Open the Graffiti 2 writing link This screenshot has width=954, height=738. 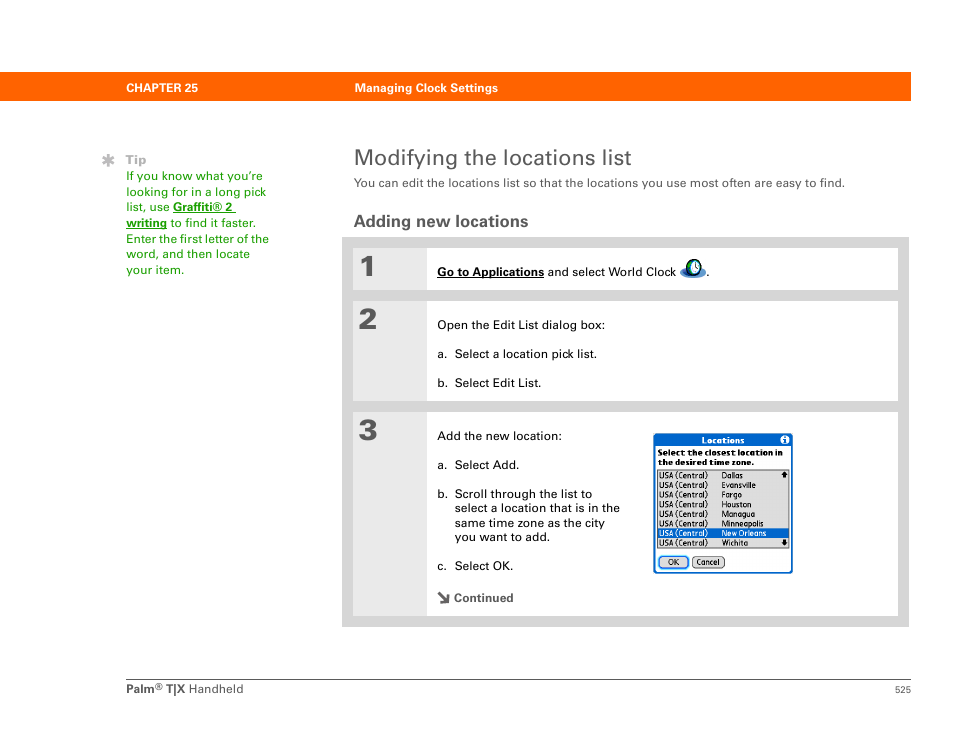click(181, 215)
